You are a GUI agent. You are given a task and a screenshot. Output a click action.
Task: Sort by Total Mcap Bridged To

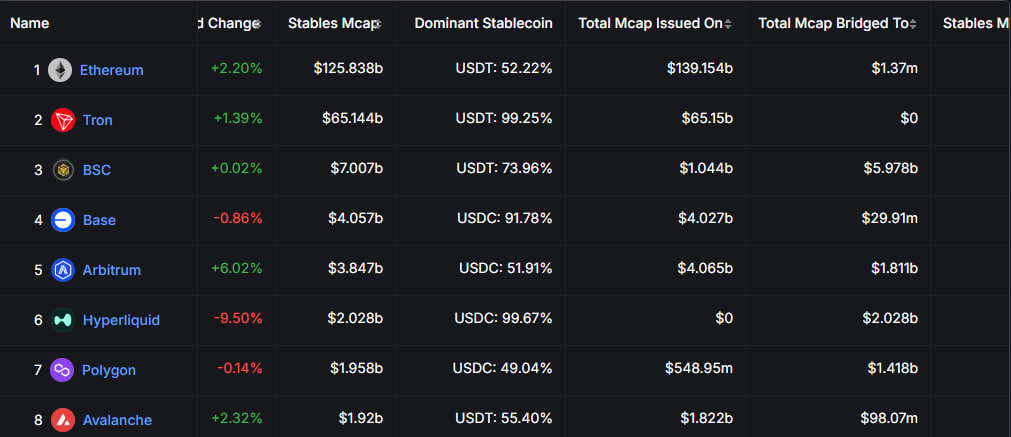point(914,23)
